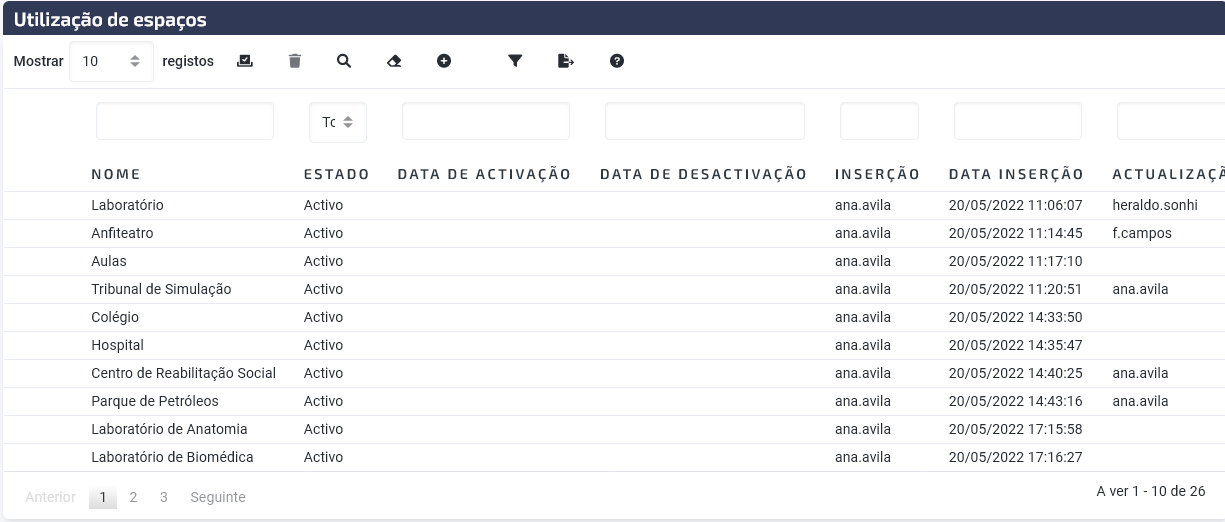Click the trash delete icon
The height and width of the screenshot is (522, 1225).
point(294,61)
